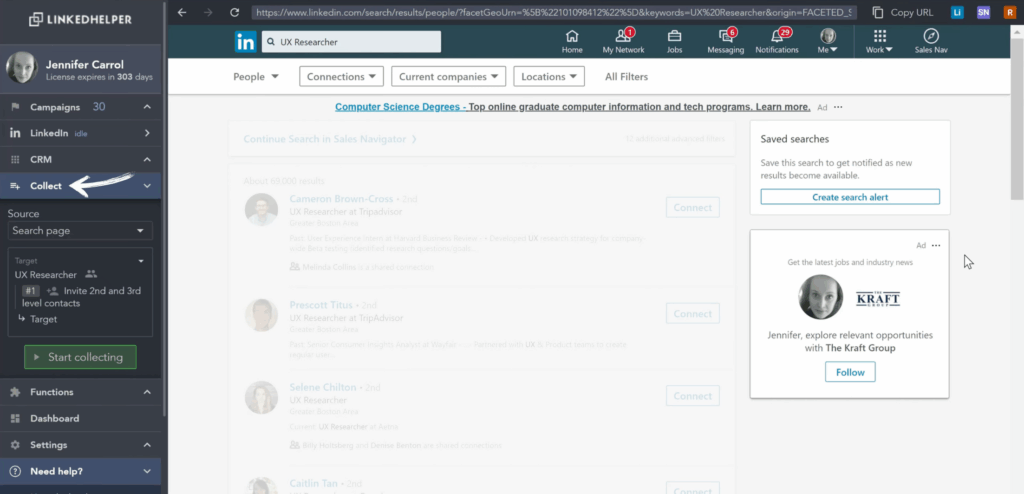
Task: Click the UX Researcher search field
Action: [351, 42]
